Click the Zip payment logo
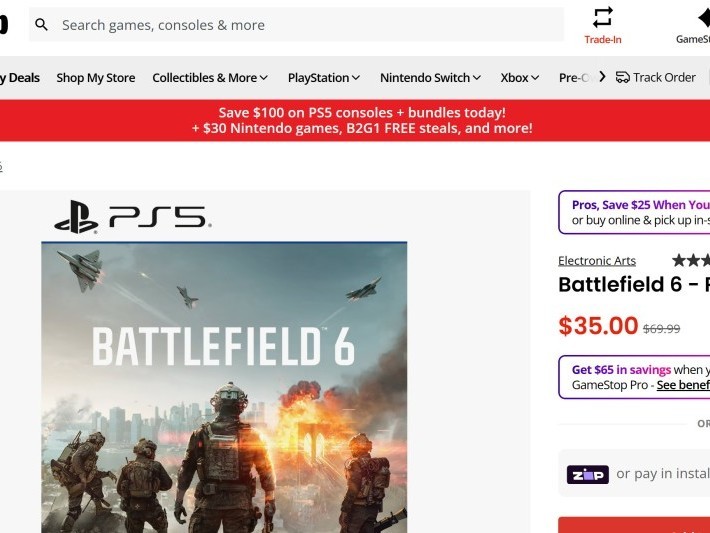 587,474
